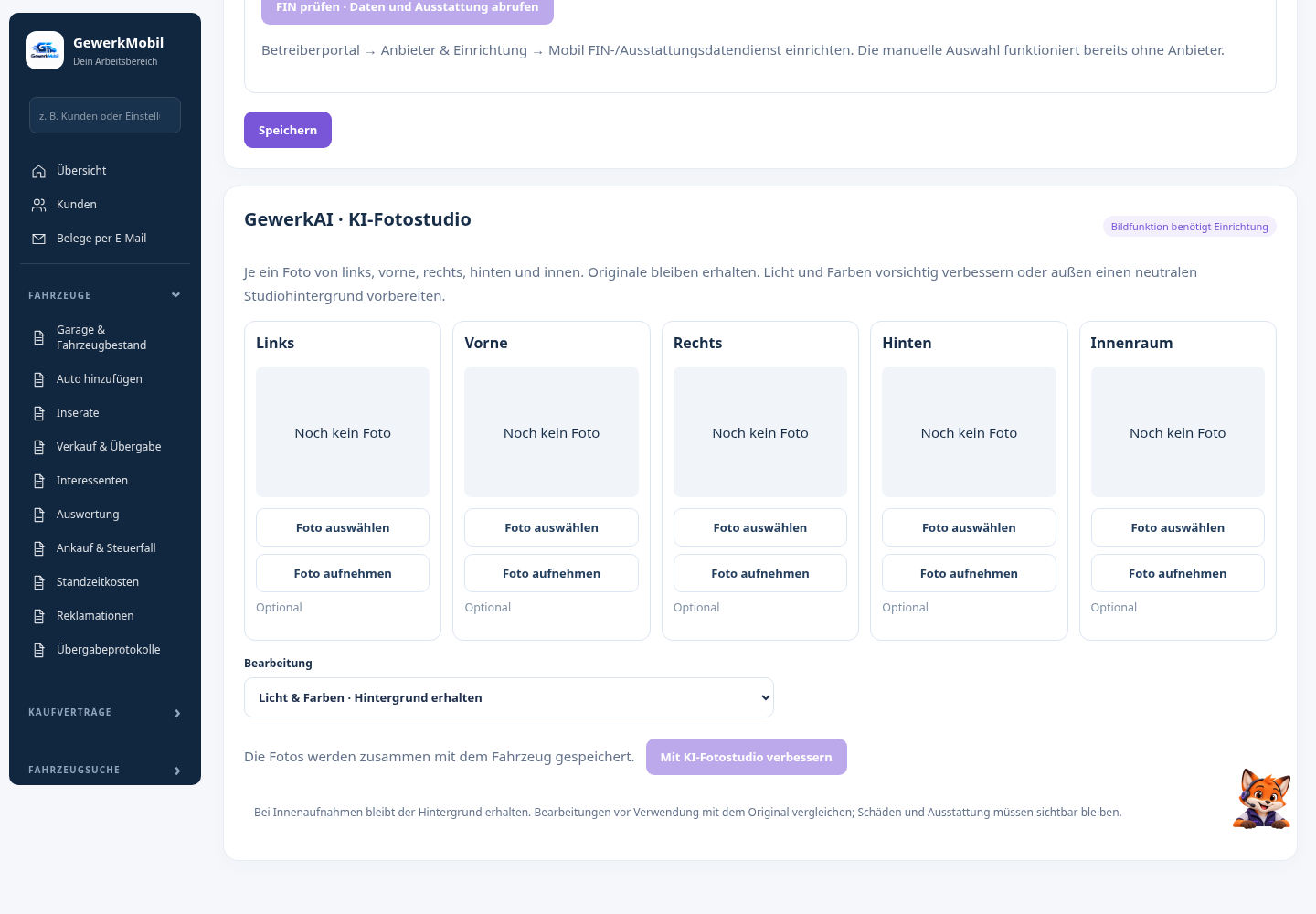Expand the Kaufverträge sidebar section
The width and height of the screenshot is (1316, 914).
105,713
